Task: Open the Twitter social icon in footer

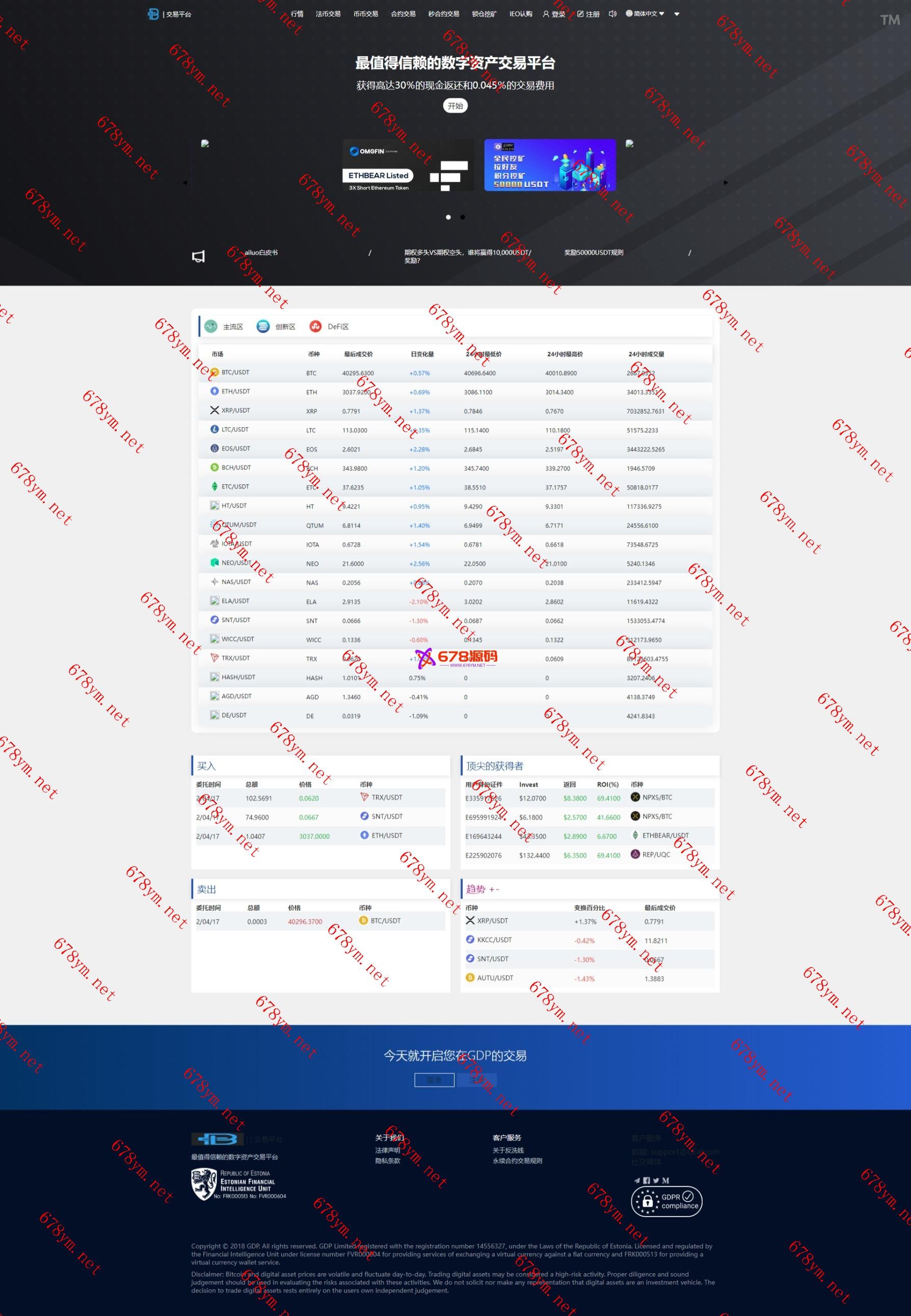Action: [x=656, y=1180]
